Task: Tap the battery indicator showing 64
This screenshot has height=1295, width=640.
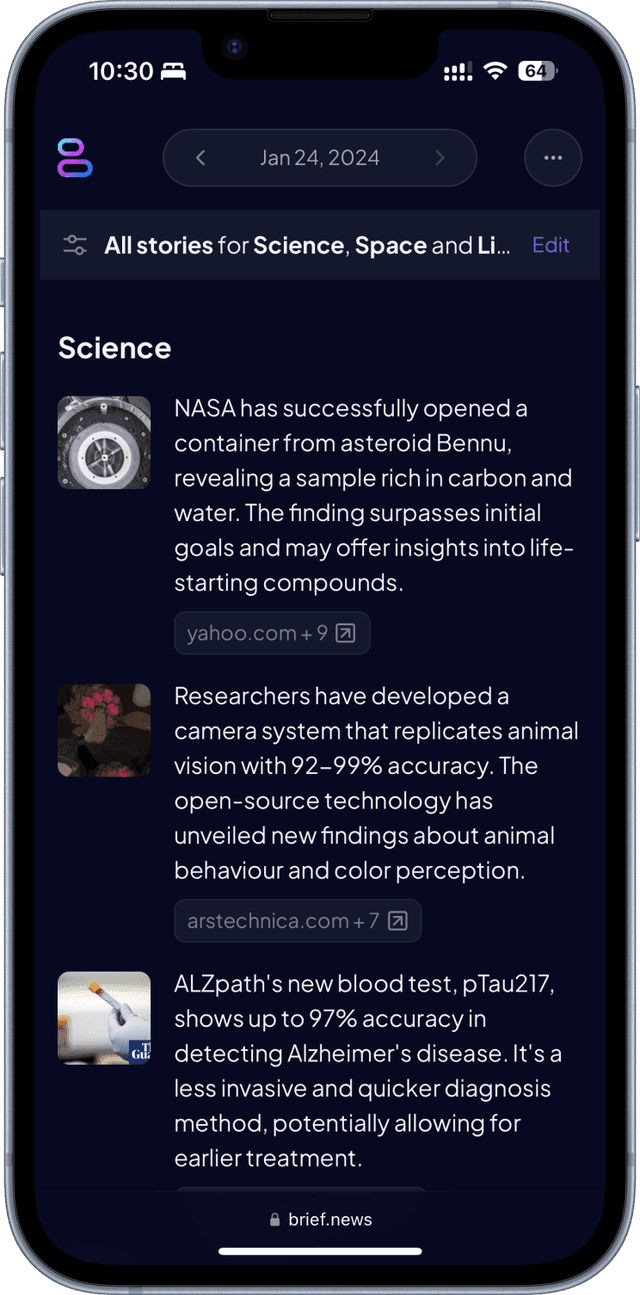Action: pos(537,71)
